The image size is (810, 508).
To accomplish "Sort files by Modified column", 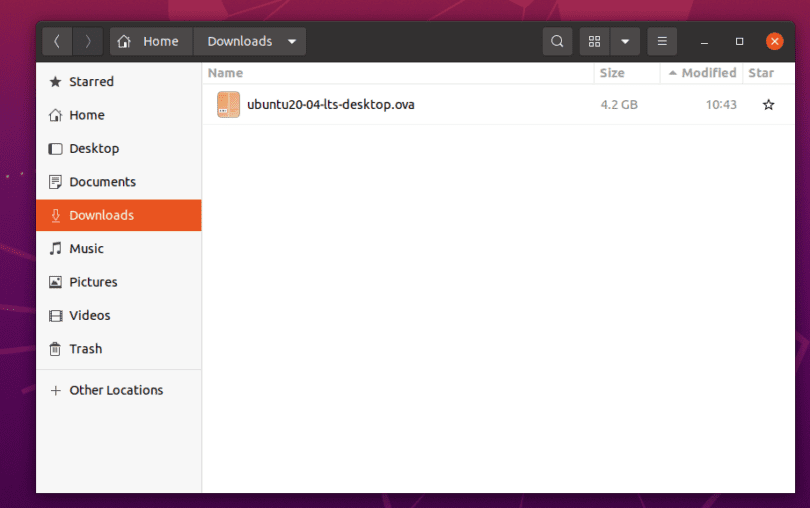I will 708,73.
